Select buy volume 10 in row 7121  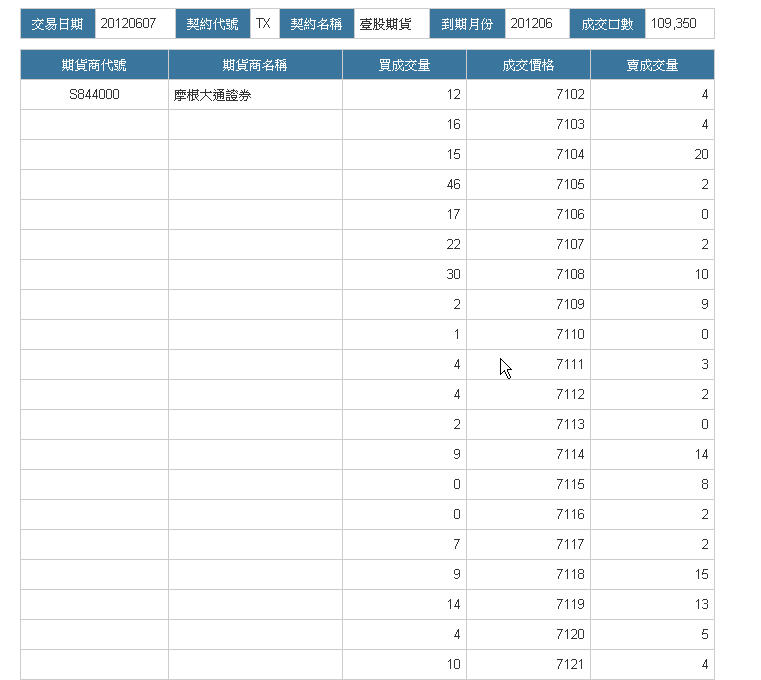(x=453, y=664)
